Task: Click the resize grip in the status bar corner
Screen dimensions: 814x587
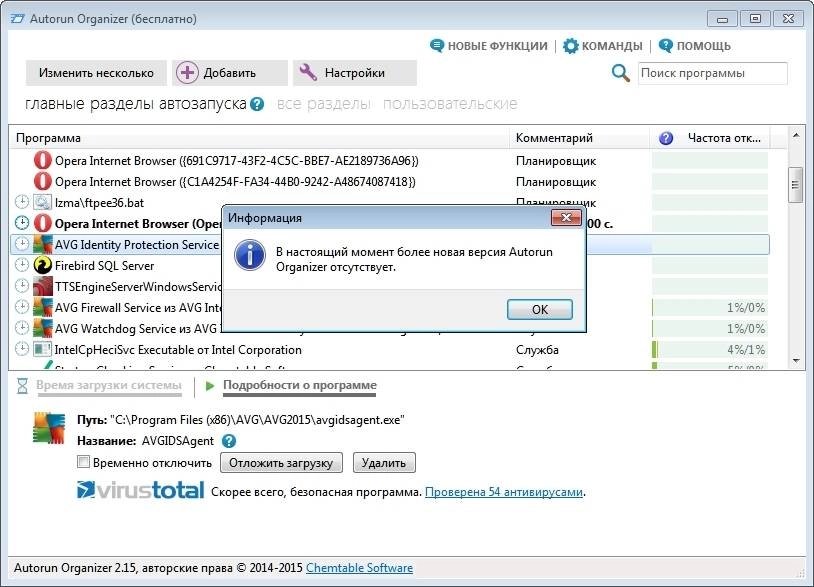Action: click(802, 572)
